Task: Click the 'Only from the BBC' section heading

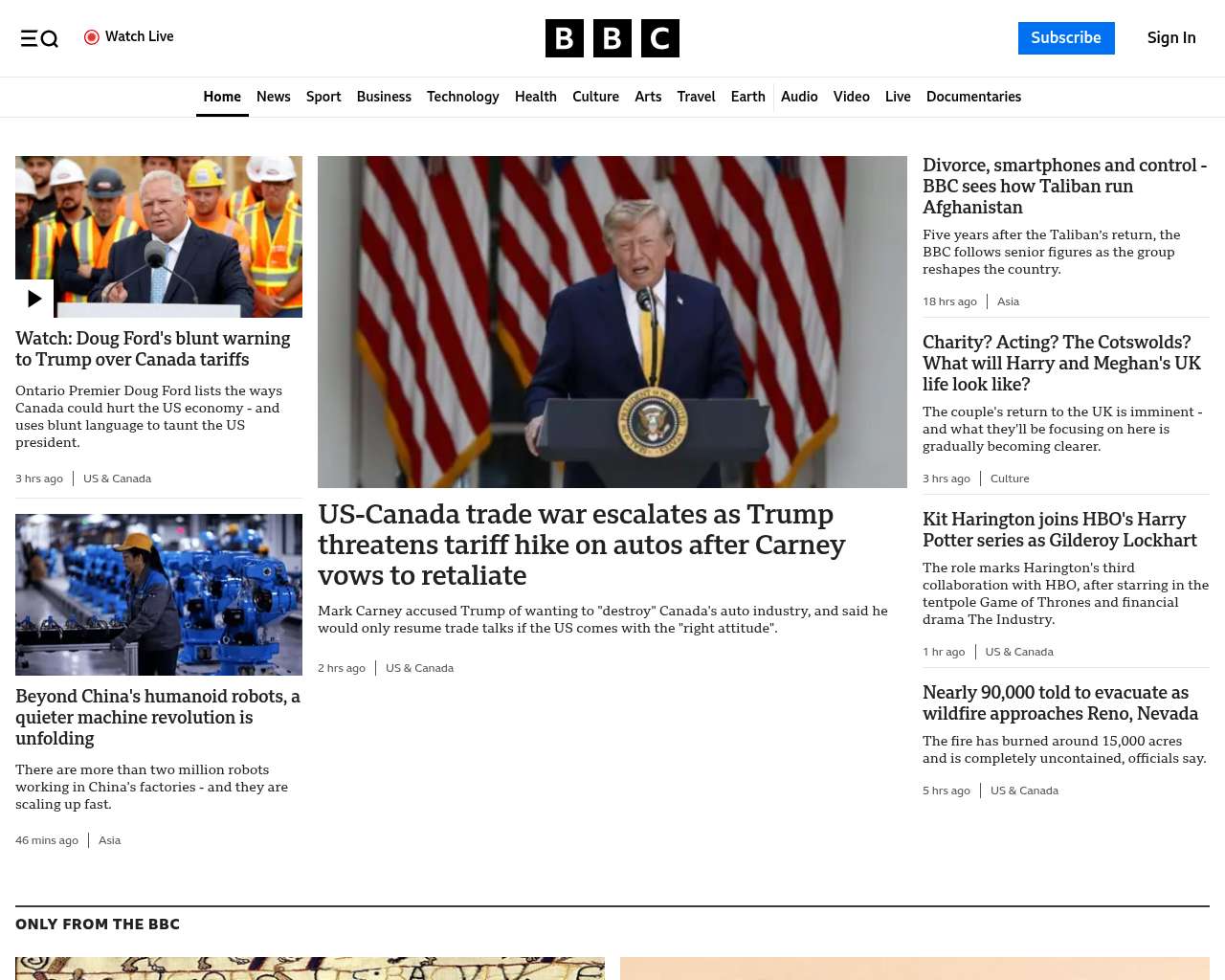Action: point(98,924)
